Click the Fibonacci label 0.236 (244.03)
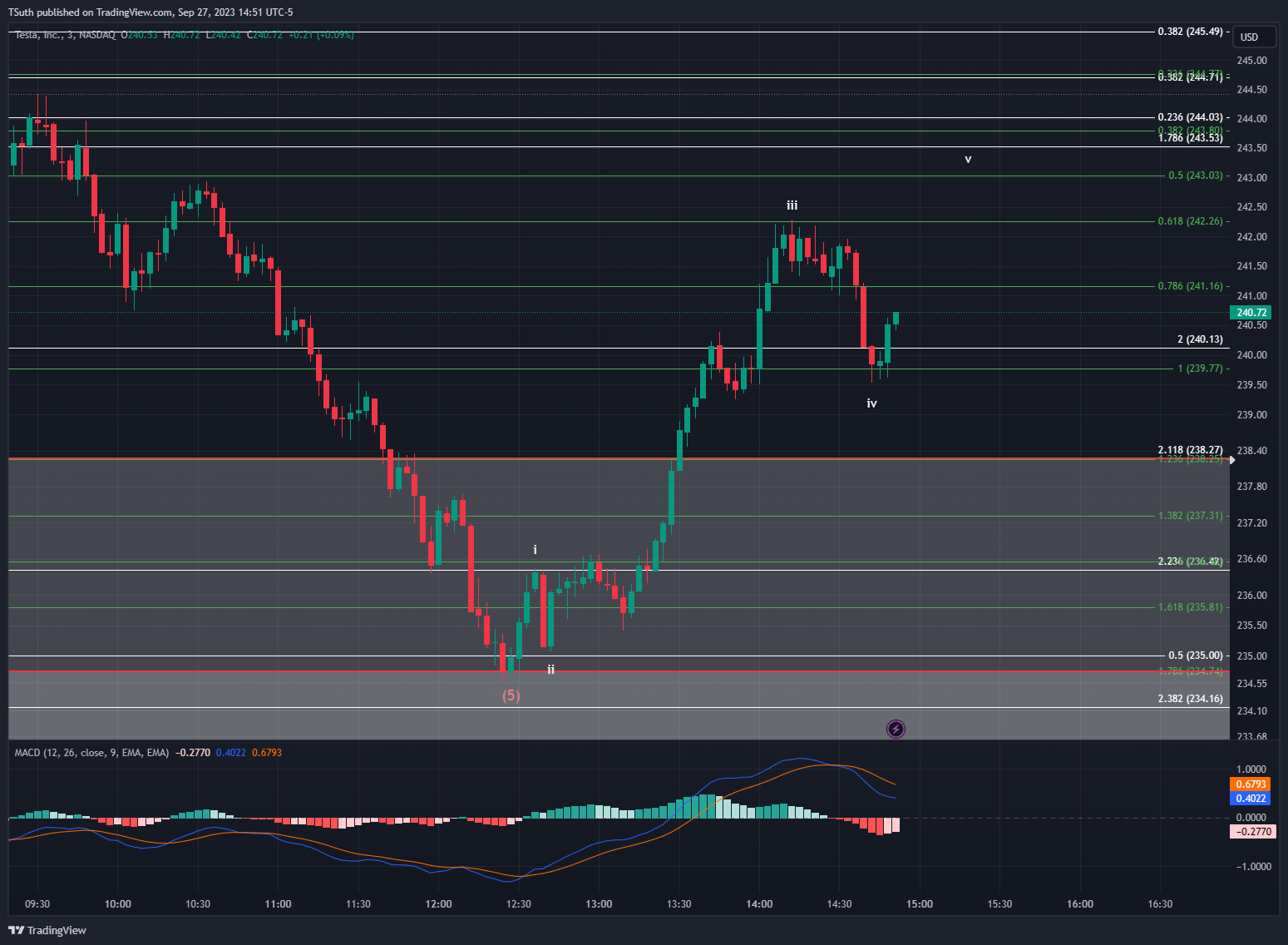 [x=1190, y=117]
